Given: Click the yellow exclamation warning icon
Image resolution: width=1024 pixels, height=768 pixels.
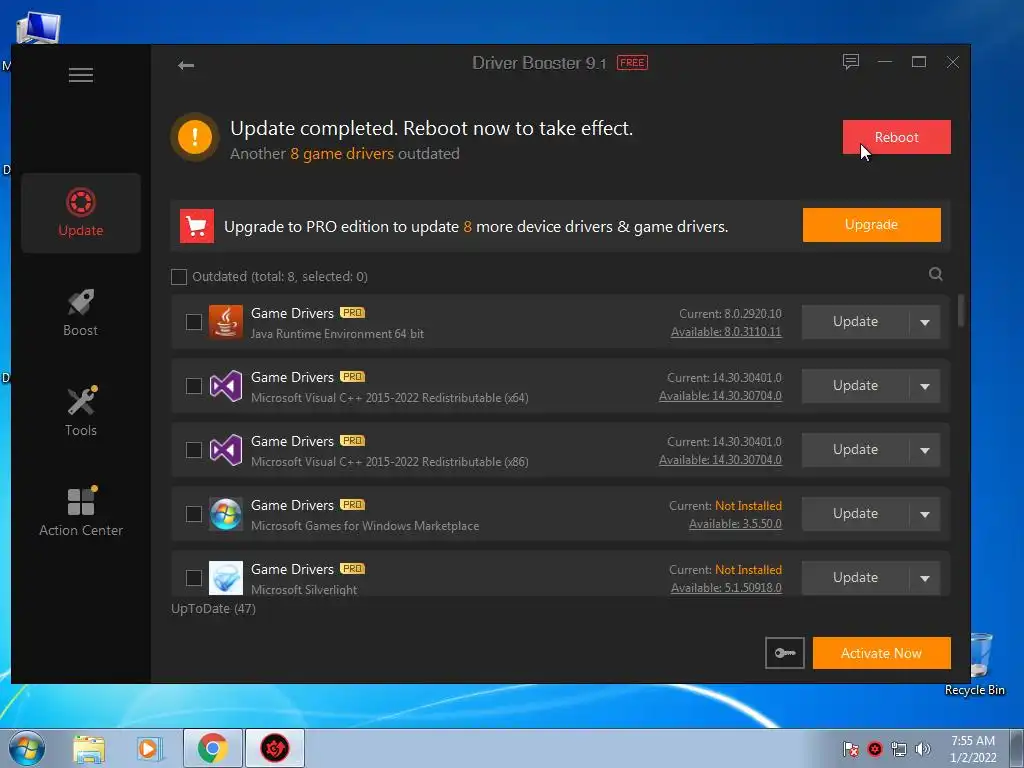Looking at the screenshot, I should pyautogui.click(x=195, y=137).
